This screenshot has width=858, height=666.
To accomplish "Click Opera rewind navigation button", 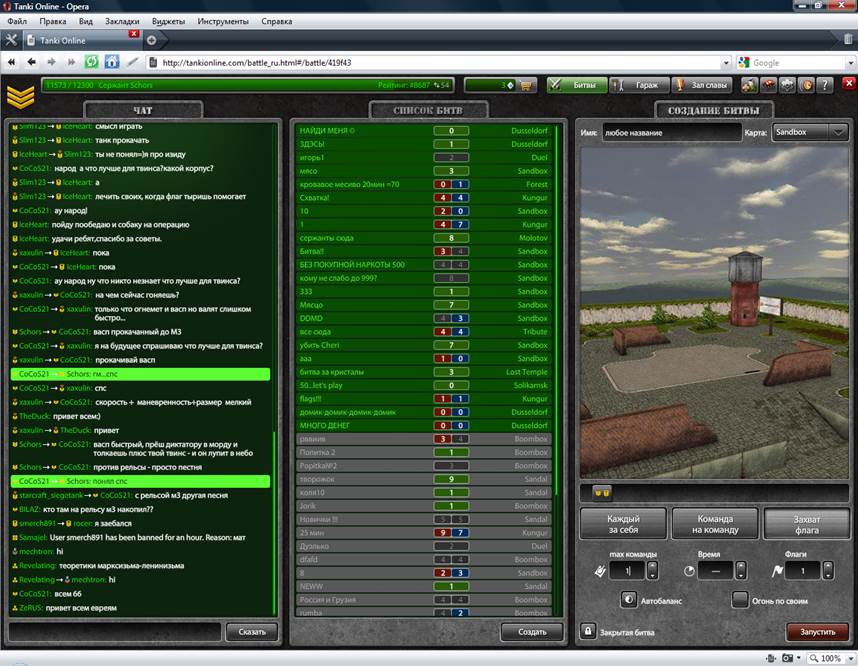I will (x=11, y=62).
